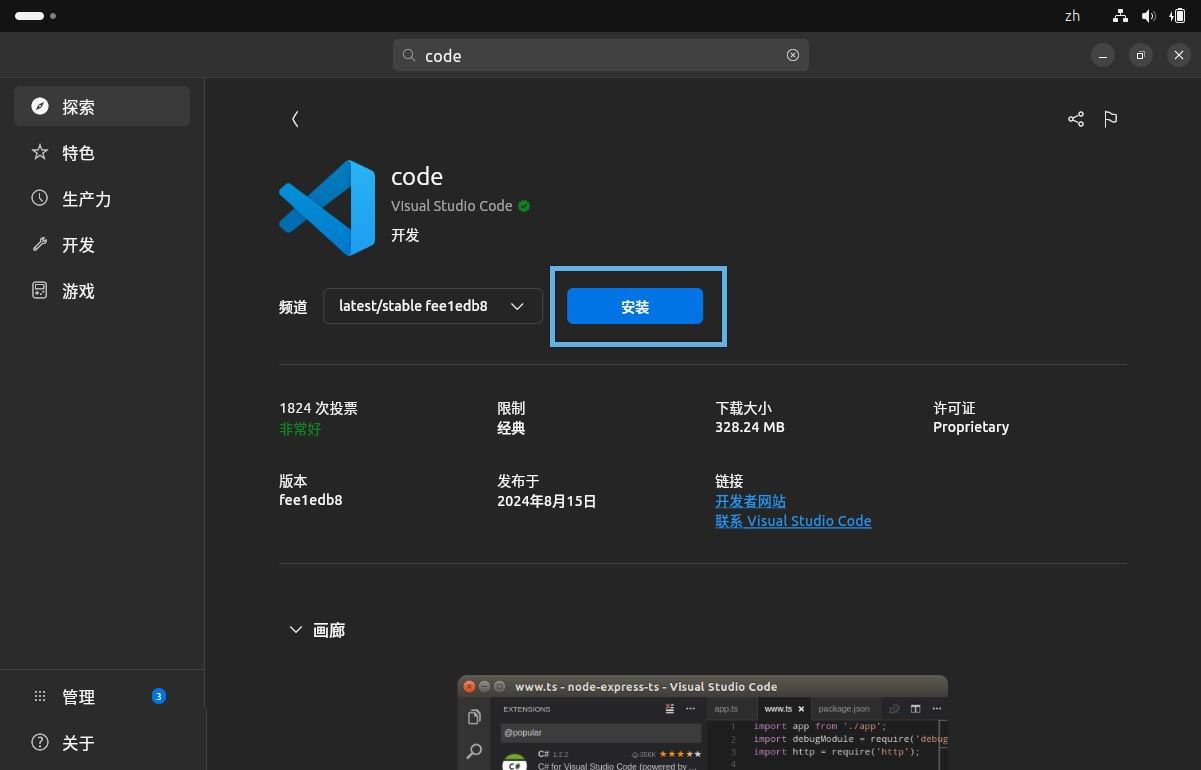The image size is (1201, 770).
Task: Minimize the App Center window
Action: click(1102, 55)
